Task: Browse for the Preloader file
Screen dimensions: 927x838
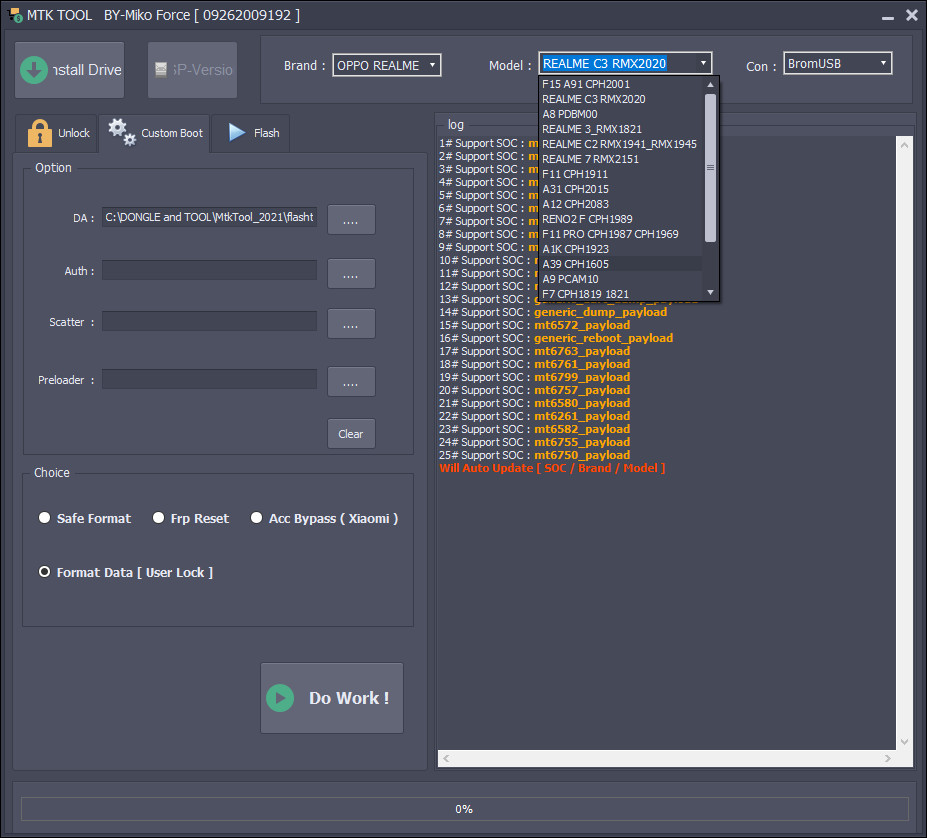Action: 351,381
